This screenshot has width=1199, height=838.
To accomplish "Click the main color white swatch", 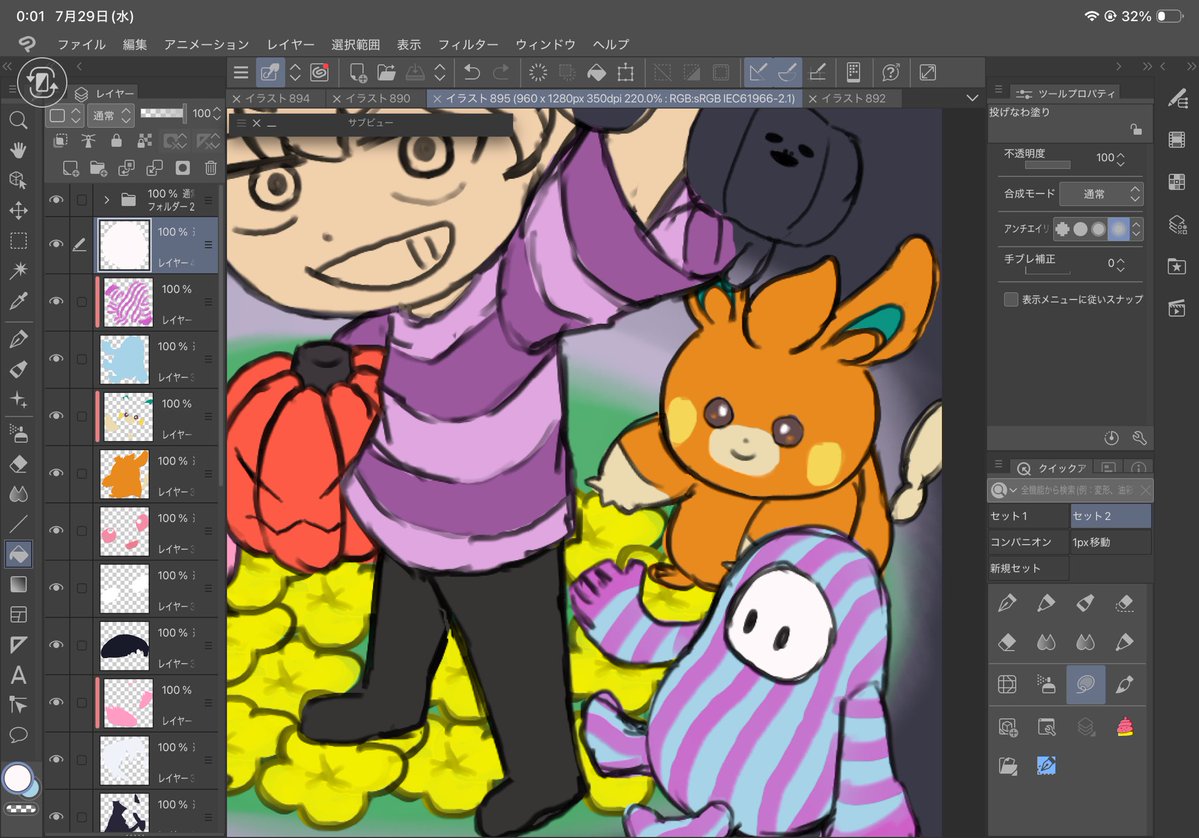I will [17, 778].
